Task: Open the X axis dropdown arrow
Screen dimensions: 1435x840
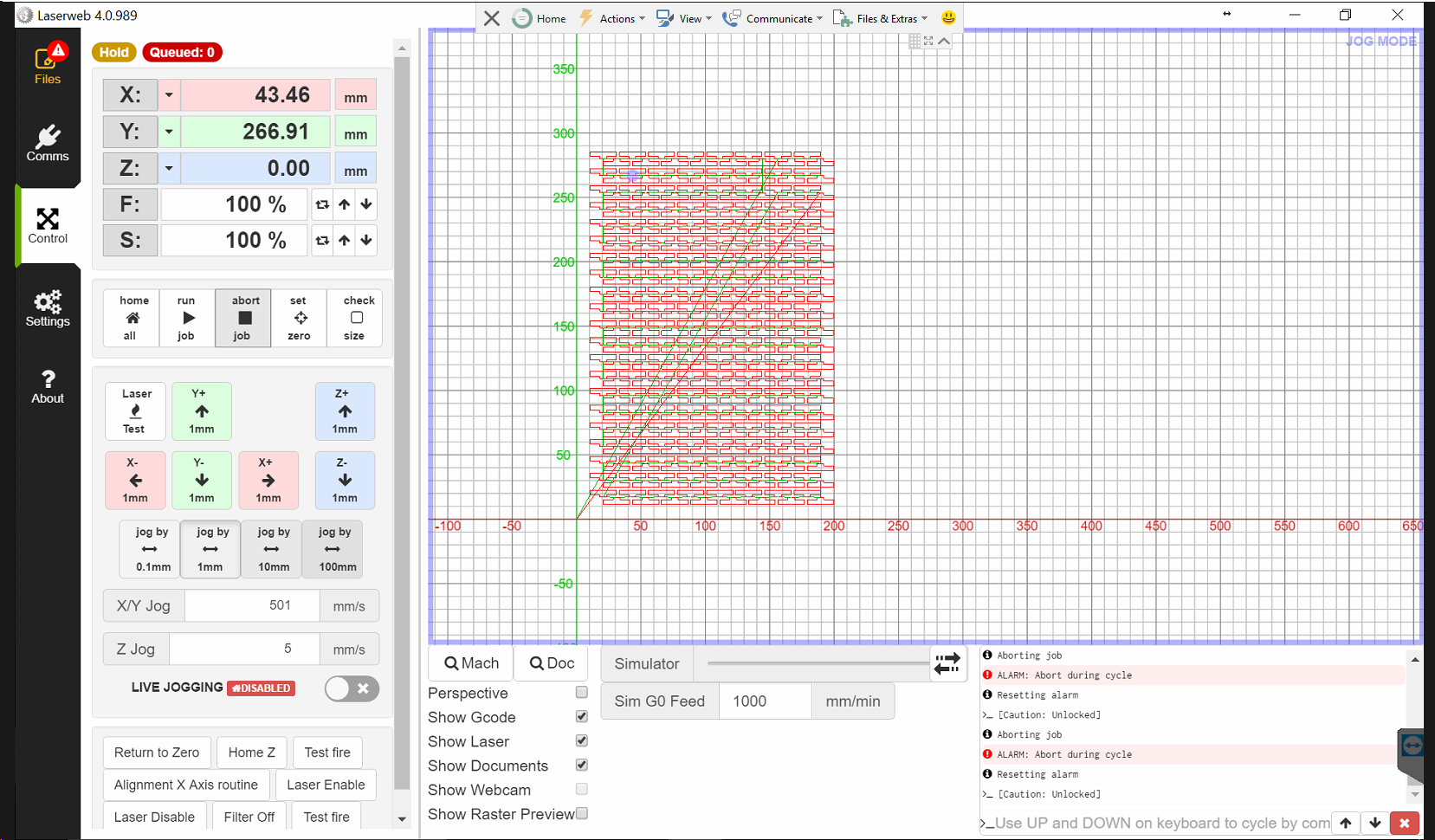Action: (169, 95)
